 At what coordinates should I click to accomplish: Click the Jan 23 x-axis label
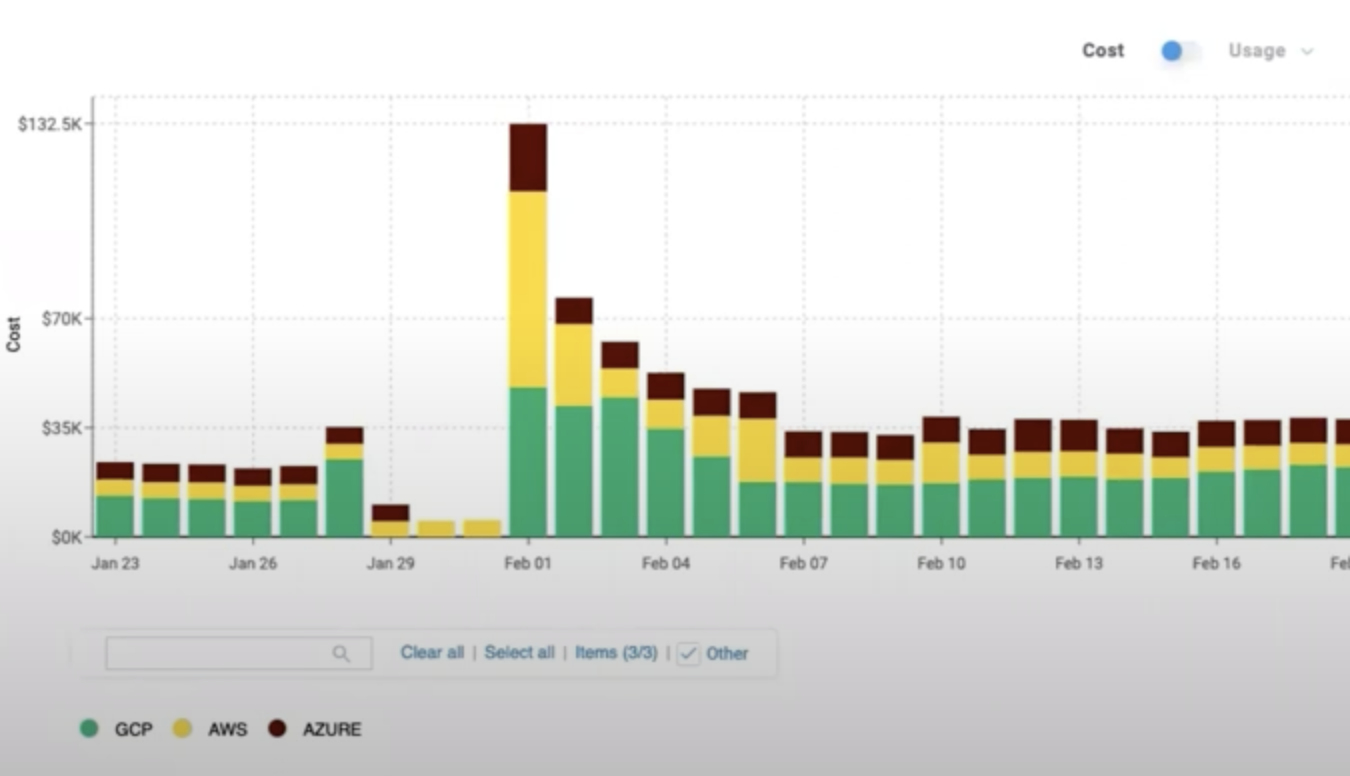tap(116, 563)
